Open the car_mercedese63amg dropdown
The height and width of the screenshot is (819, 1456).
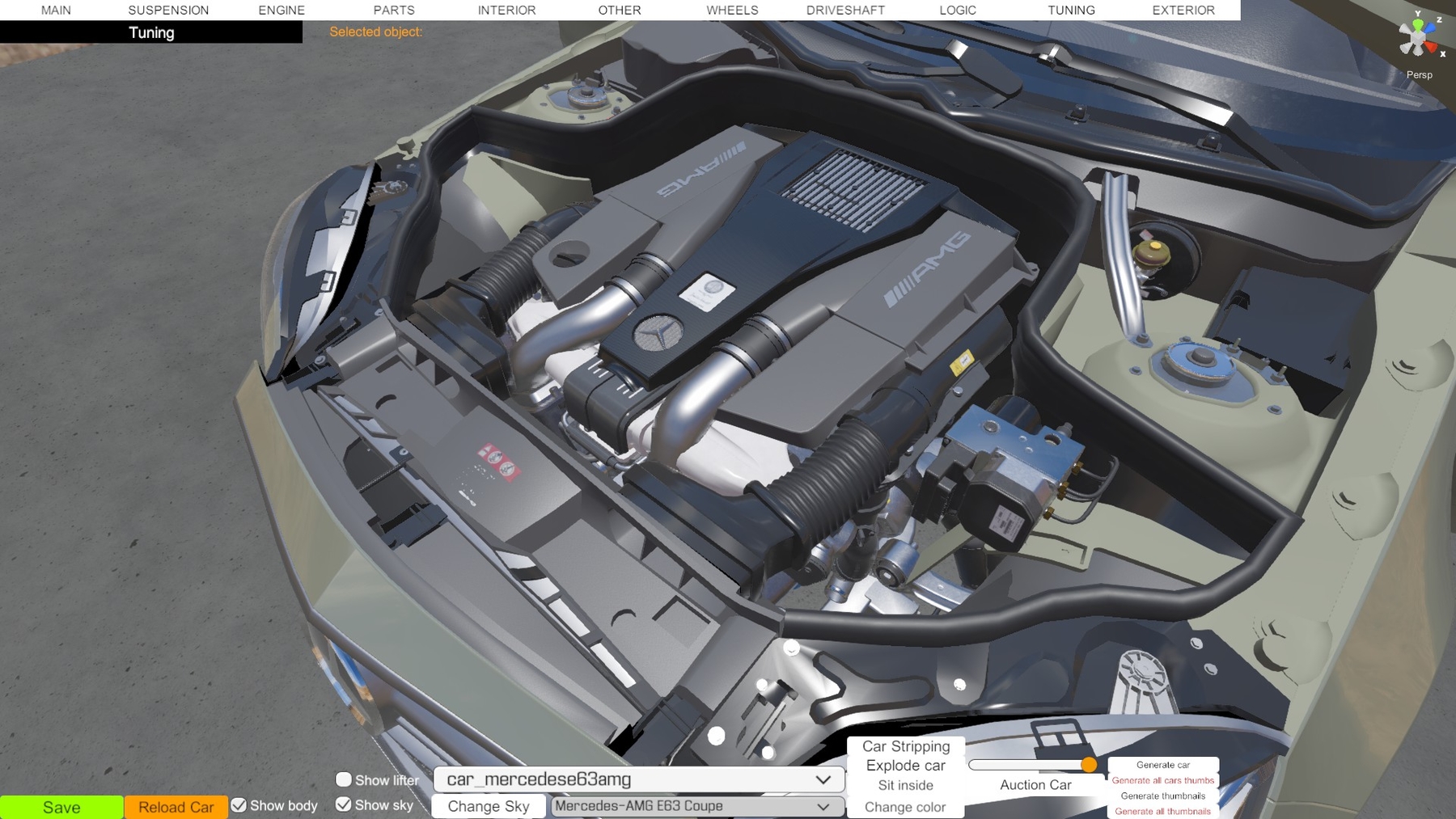click(x=638, y=779)
